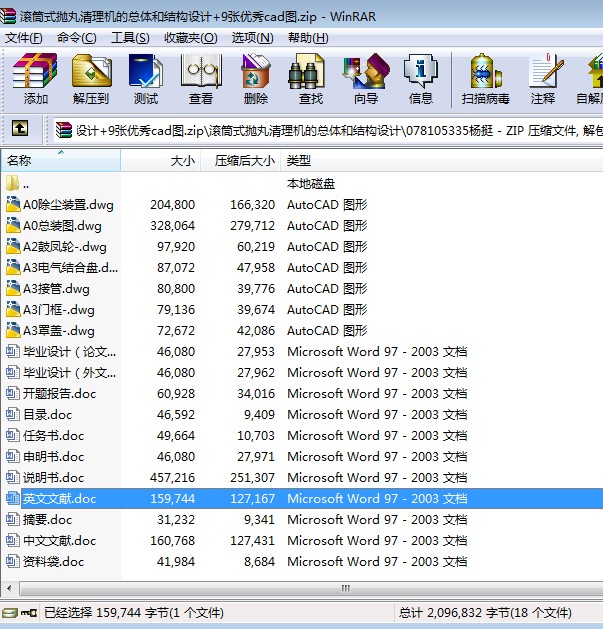
Task: Click the packed size value 251,307
Action: (x=252, y=477)
